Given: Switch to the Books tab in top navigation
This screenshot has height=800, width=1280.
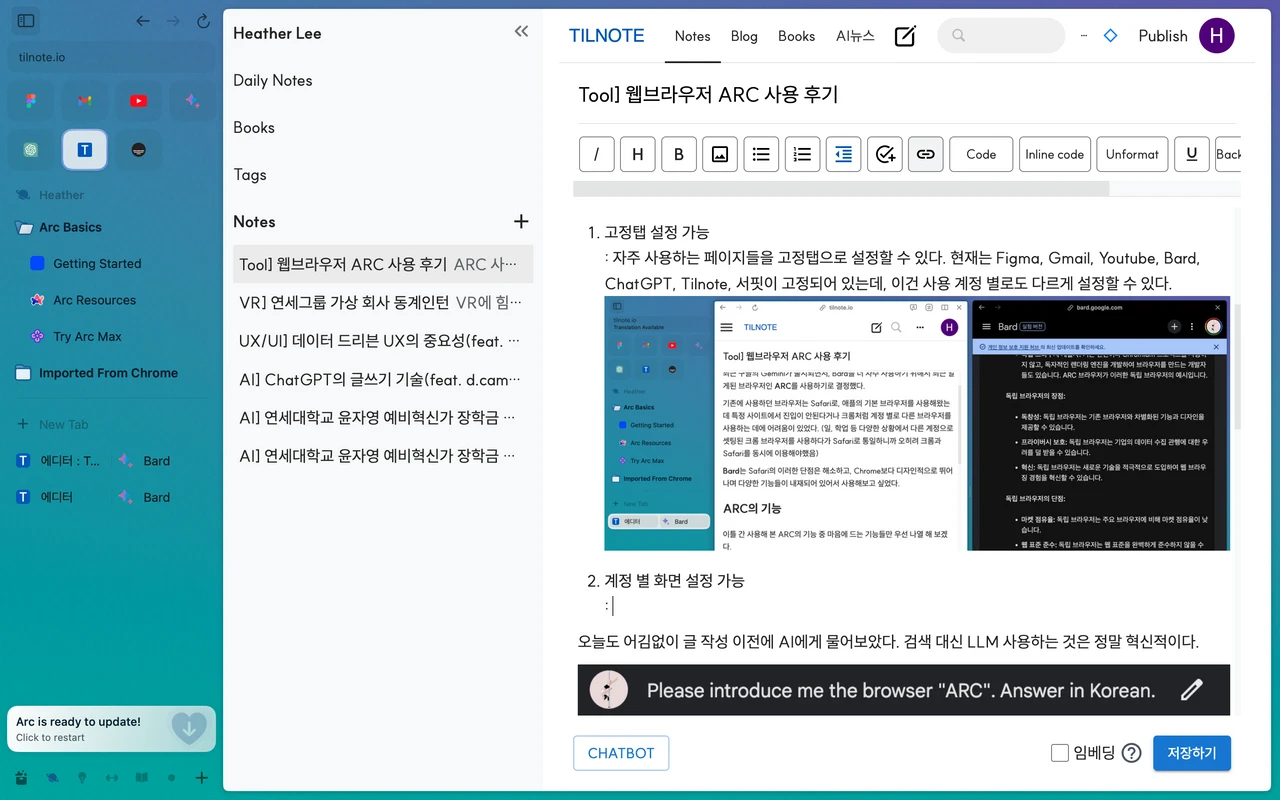Looking at the screenshot, I should (796, 36).
